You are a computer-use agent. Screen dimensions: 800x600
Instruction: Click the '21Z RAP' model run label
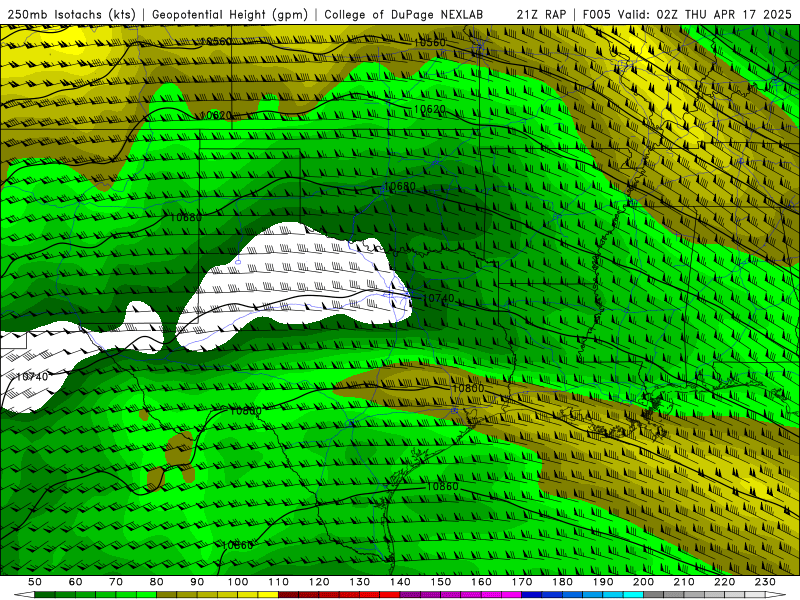point(541,14)
